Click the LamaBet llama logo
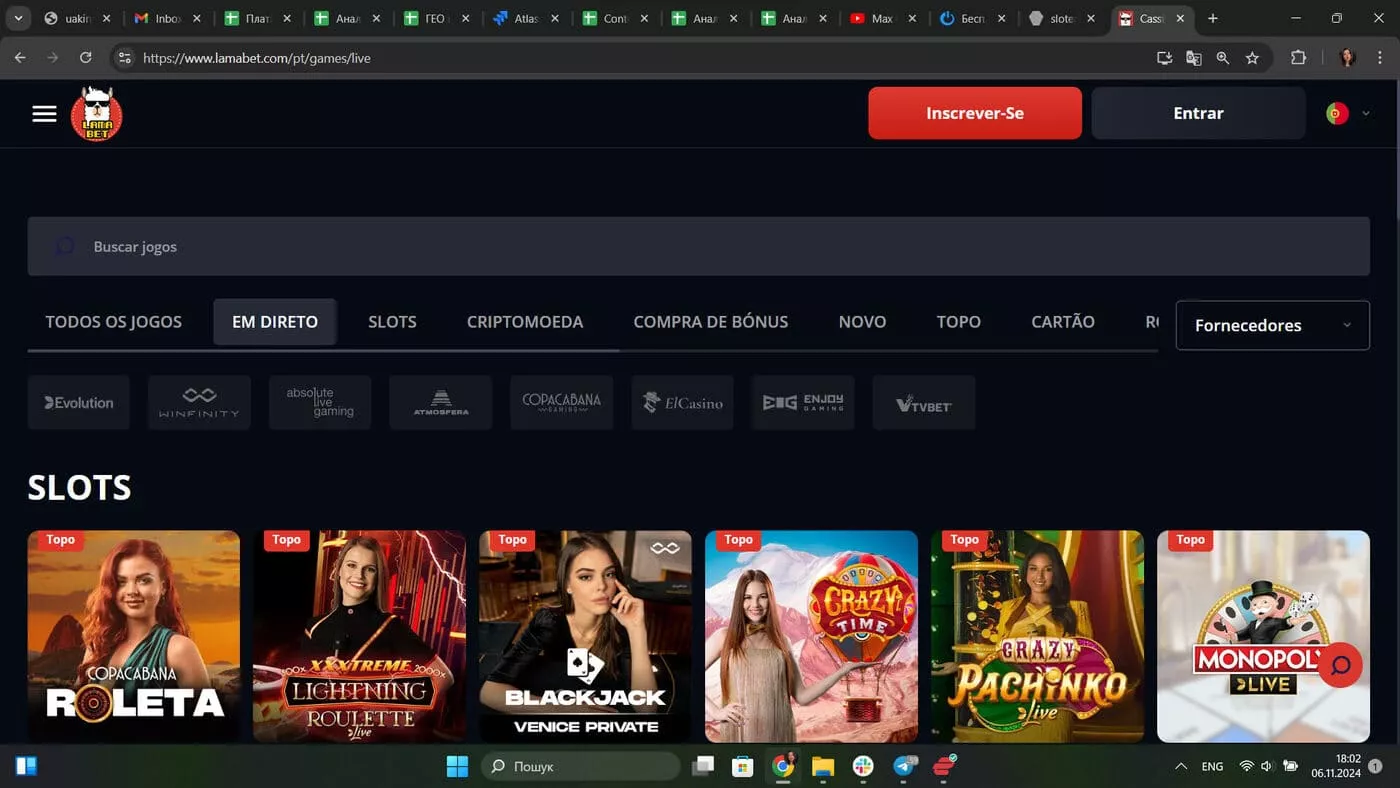 pyautogui.click(x=97, y=114)
